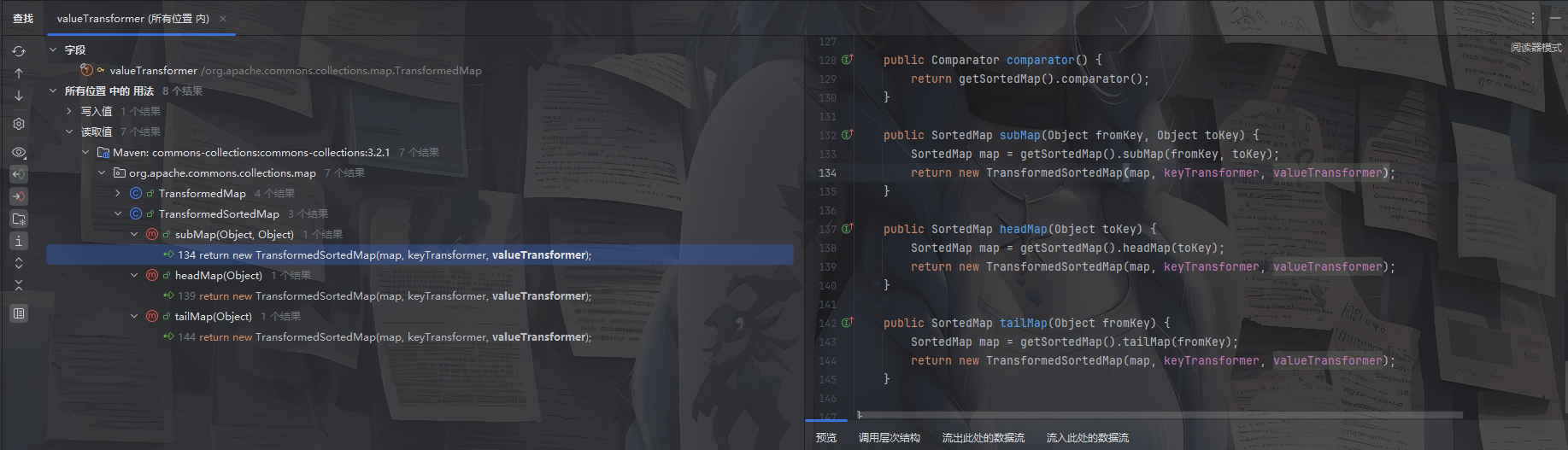Switch to the 流出此处的数据流 tab
This screenshot has height=450, width=1568.
click(983, 437)
